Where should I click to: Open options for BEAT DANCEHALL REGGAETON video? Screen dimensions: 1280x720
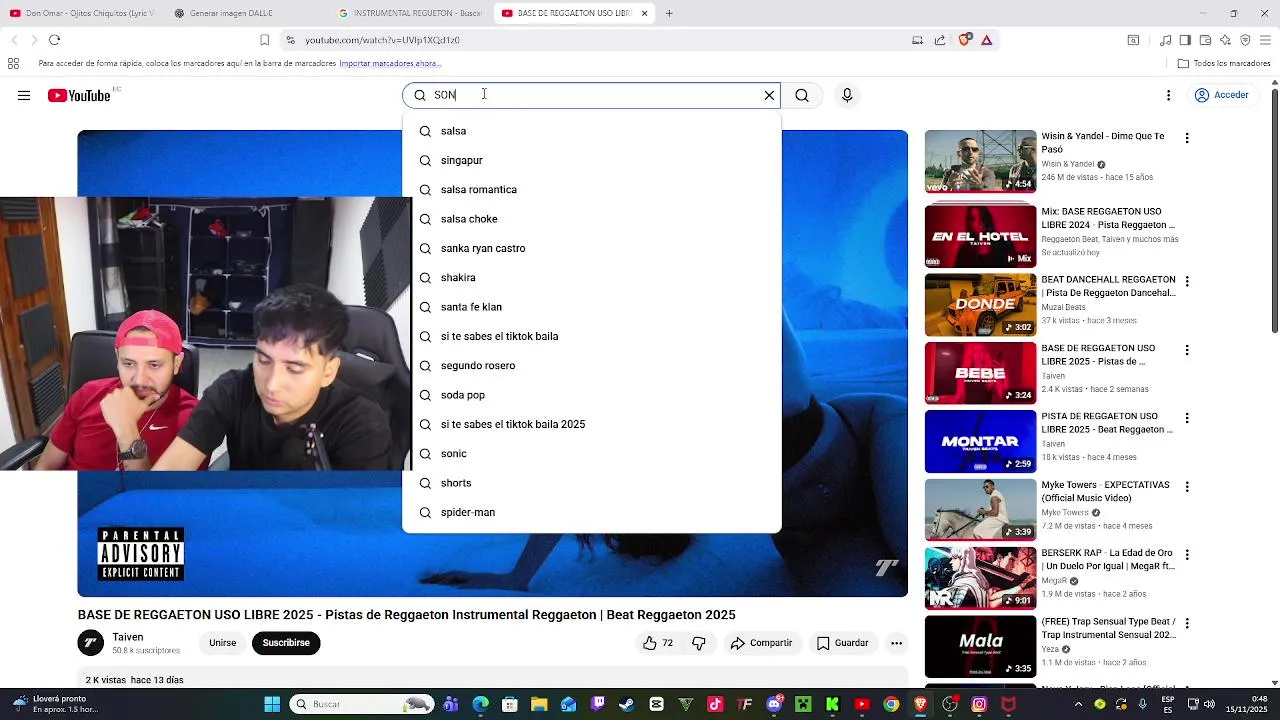point(1187,282)
